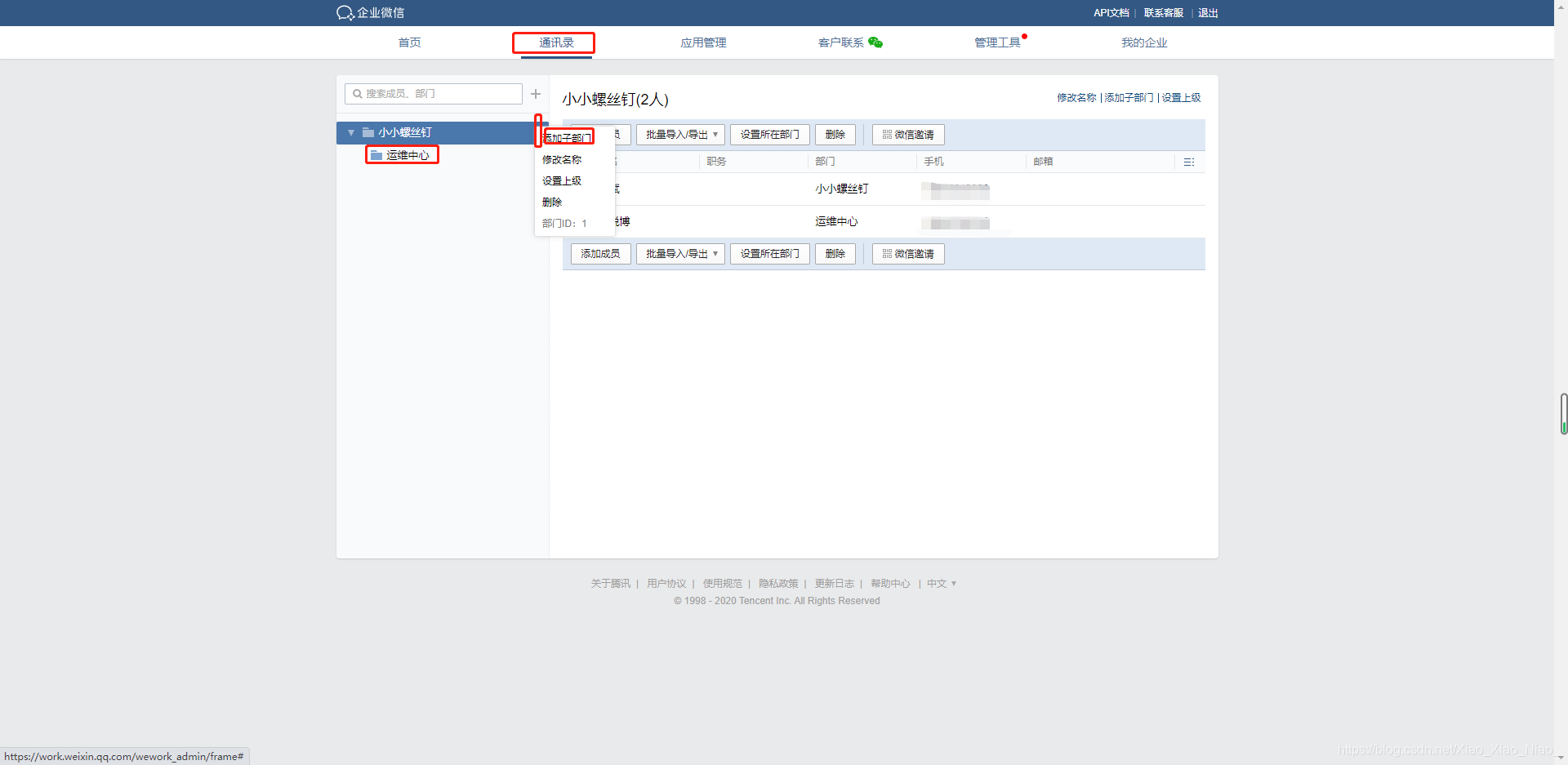Open the 中文 language dropdown in the footer
This screenshot has width=1568, height=765.
tap(942, 584)
